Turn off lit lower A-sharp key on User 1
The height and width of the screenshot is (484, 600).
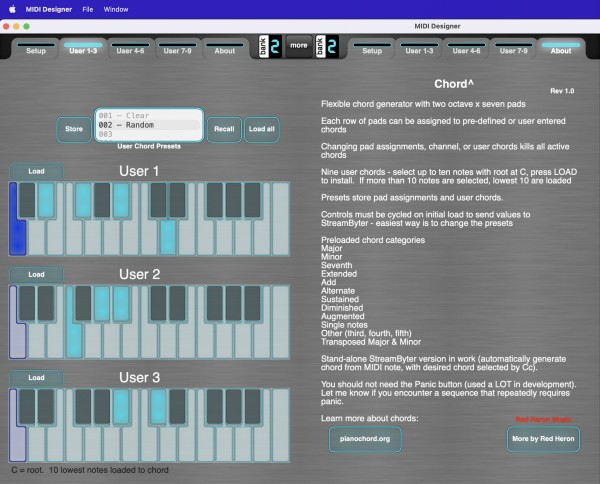click(x=121, y=200)
